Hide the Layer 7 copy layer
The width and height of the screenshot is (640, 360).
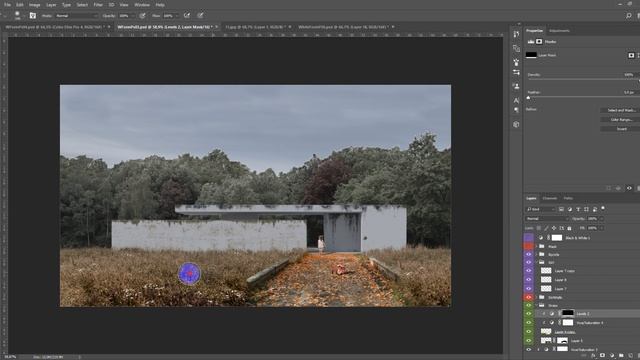[529, 271]
